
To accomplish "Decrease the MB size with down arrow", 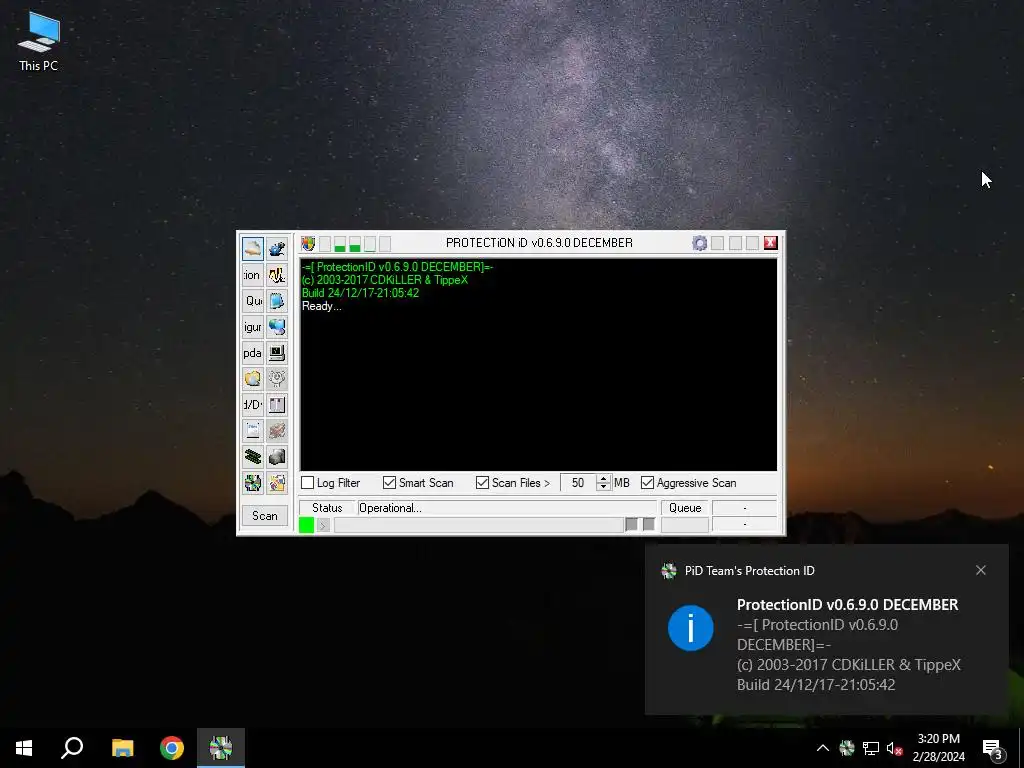I will click(603, 487).
